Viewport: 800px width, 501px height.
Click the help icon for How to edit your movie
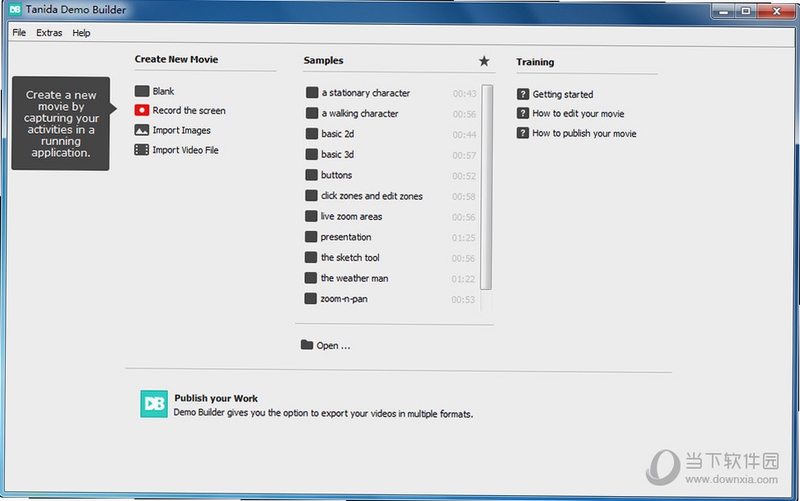(523, 113)
